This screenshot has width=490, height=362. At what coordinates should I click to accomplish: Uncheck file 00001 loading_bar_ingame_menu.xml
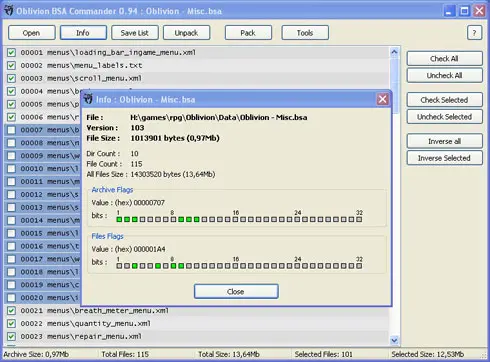(x=11, y=52)
